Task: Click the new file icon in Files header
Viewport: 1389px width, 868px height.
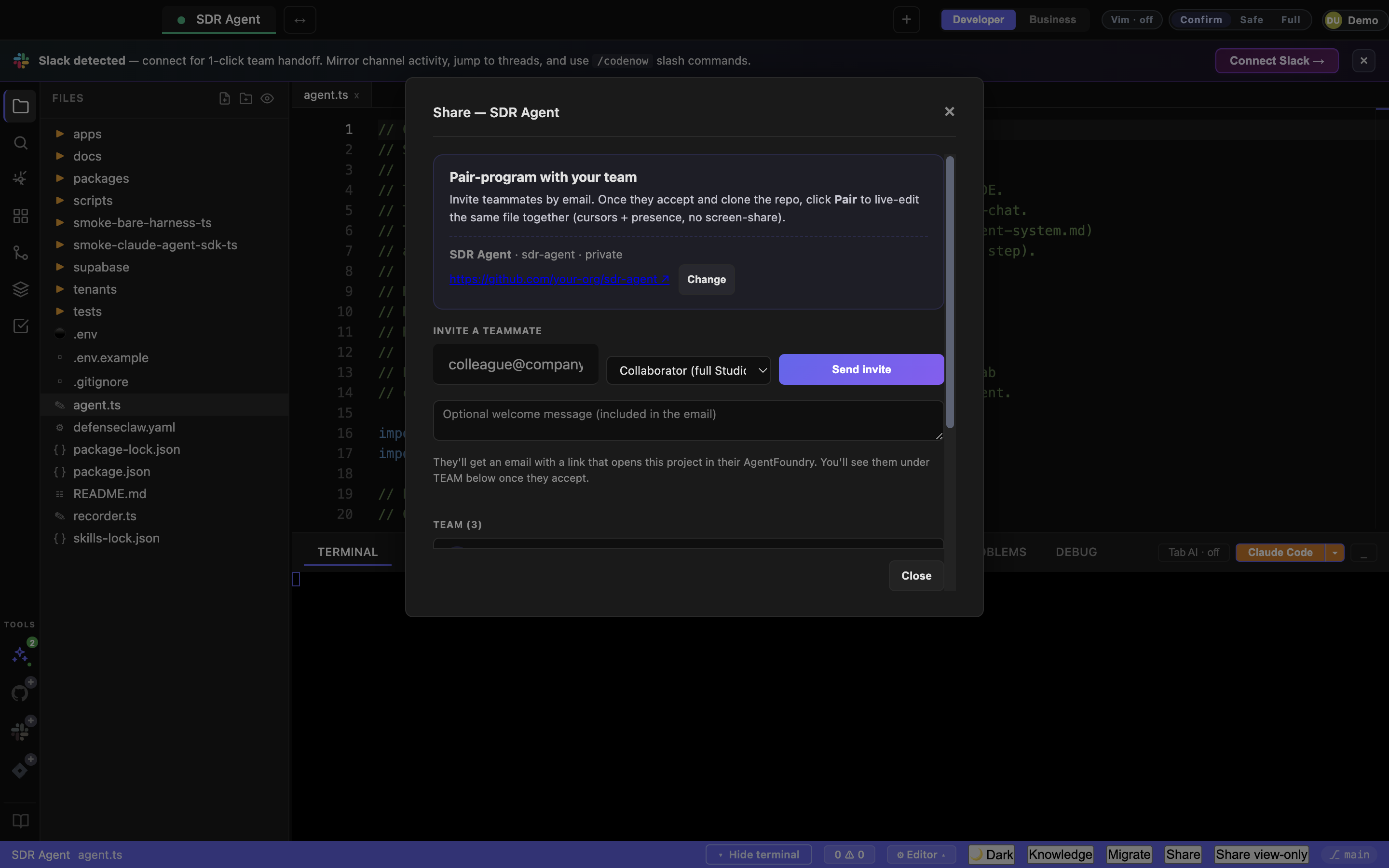Action: (x=225, y=99)
